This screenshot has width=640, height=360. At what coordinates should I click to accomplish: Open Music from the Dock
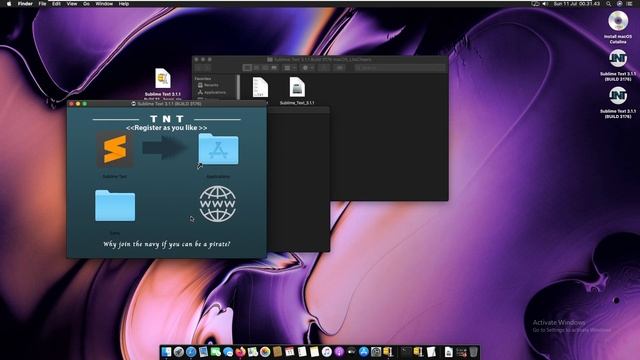pos(327,351)
